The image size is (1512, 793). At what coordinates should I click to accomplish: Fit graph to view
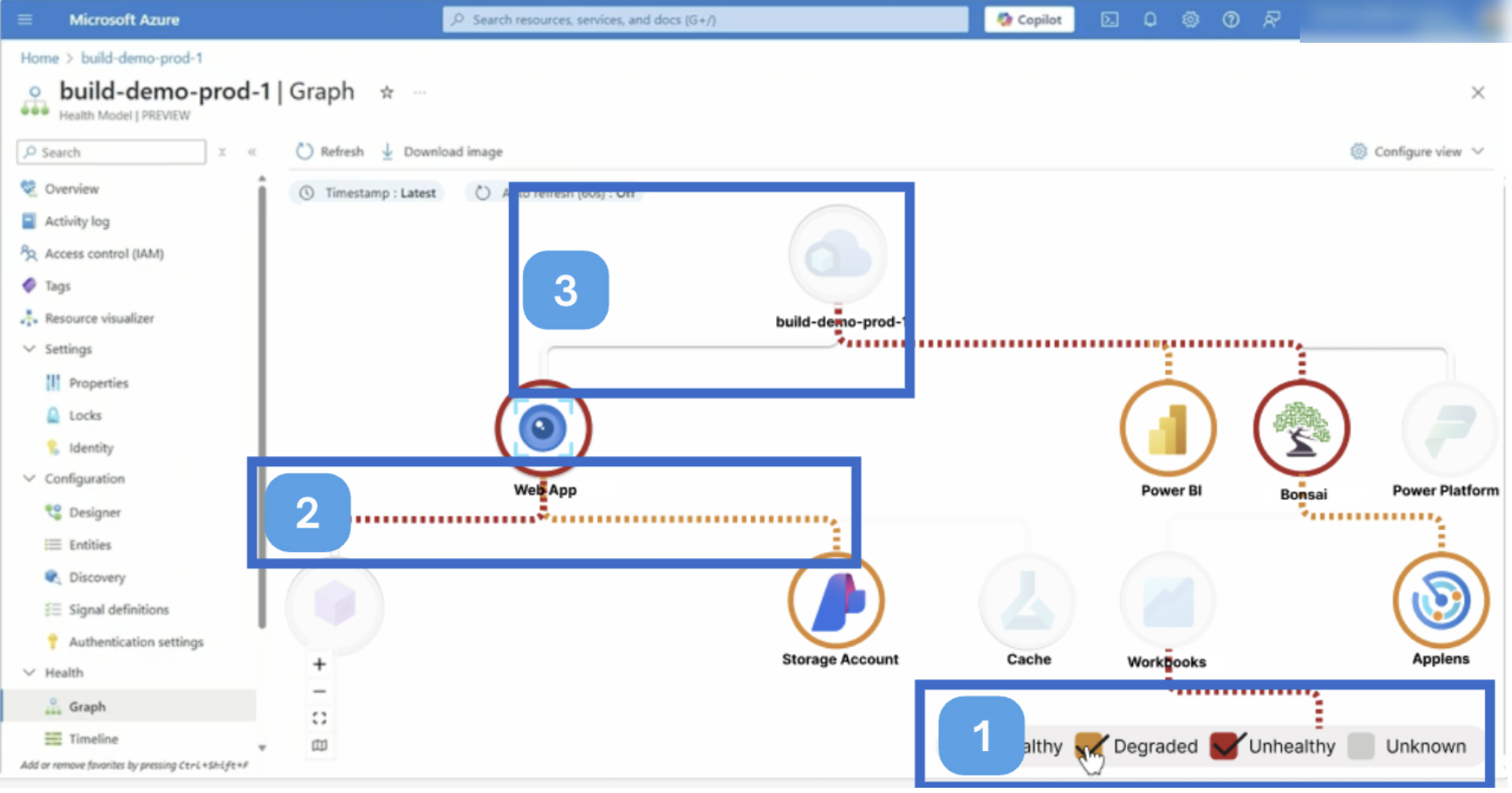[x=320, y=718]
